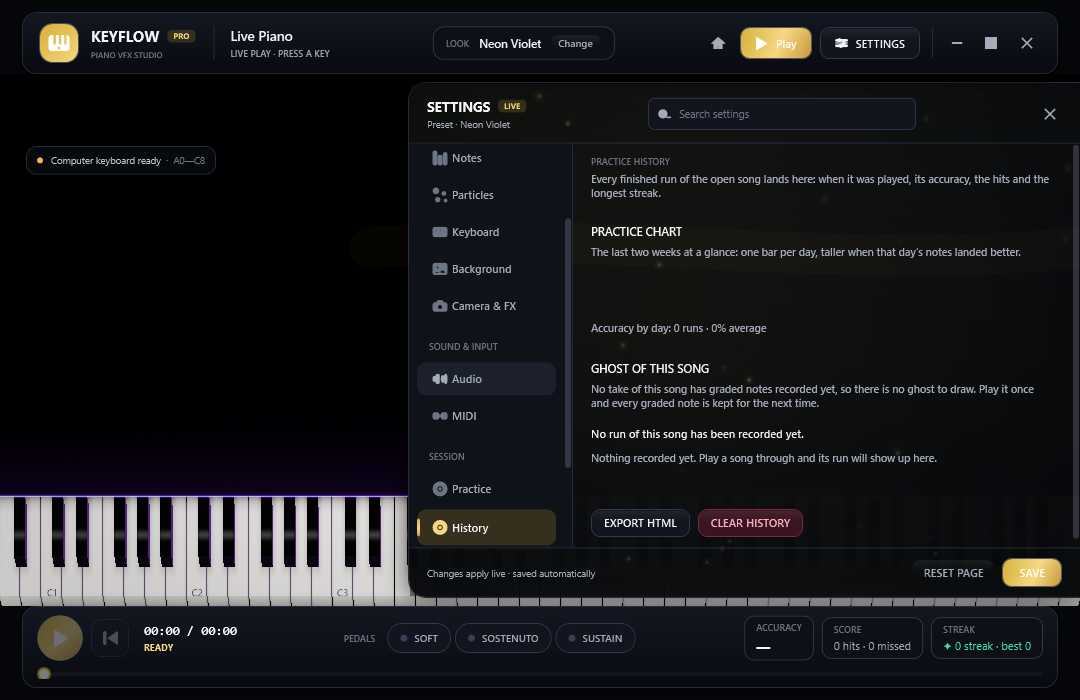Viewport: 1080px width, 700px height.
Task: Open the Camera & FX section
Action: coord(486,306)
